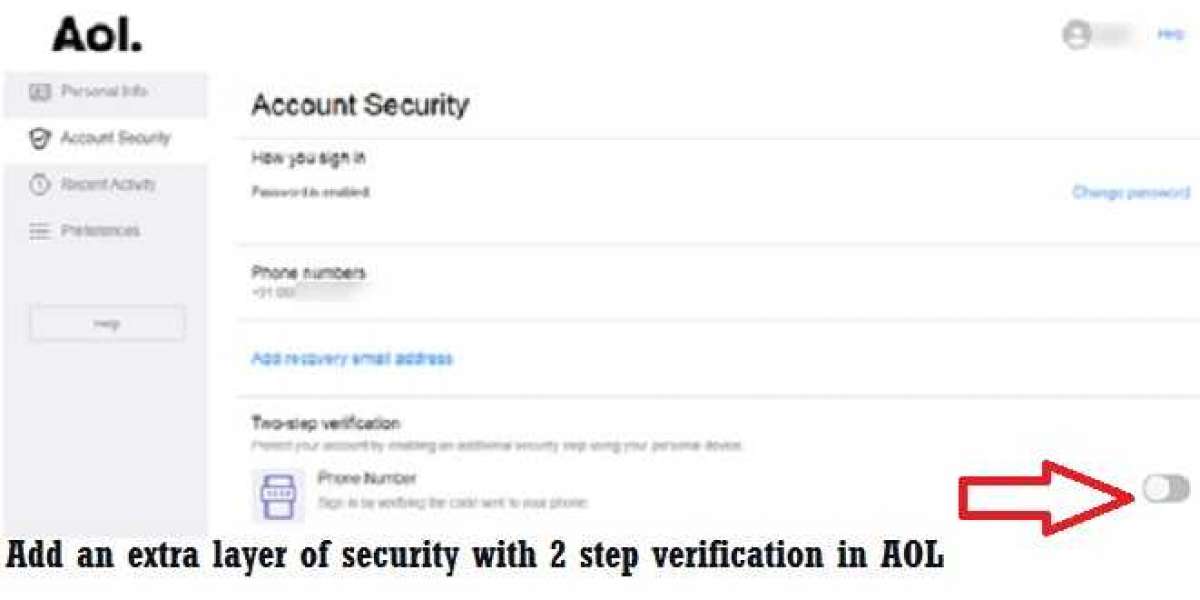This screenshot has width=1200, height=600.
Task: Open the Help link in the header
Action: point(1170,34)
